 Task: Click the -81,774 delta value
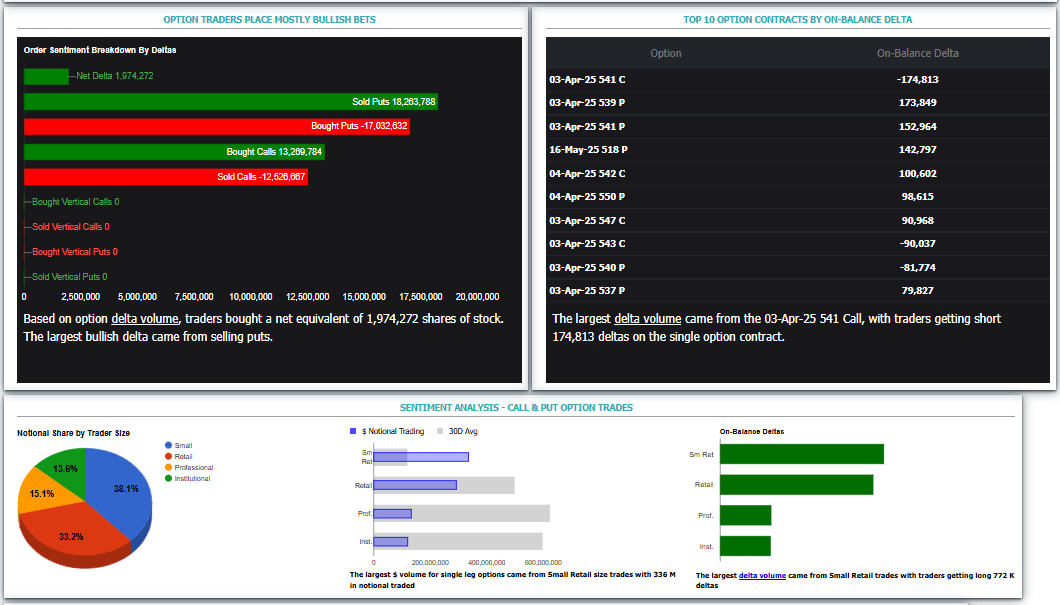917,268
